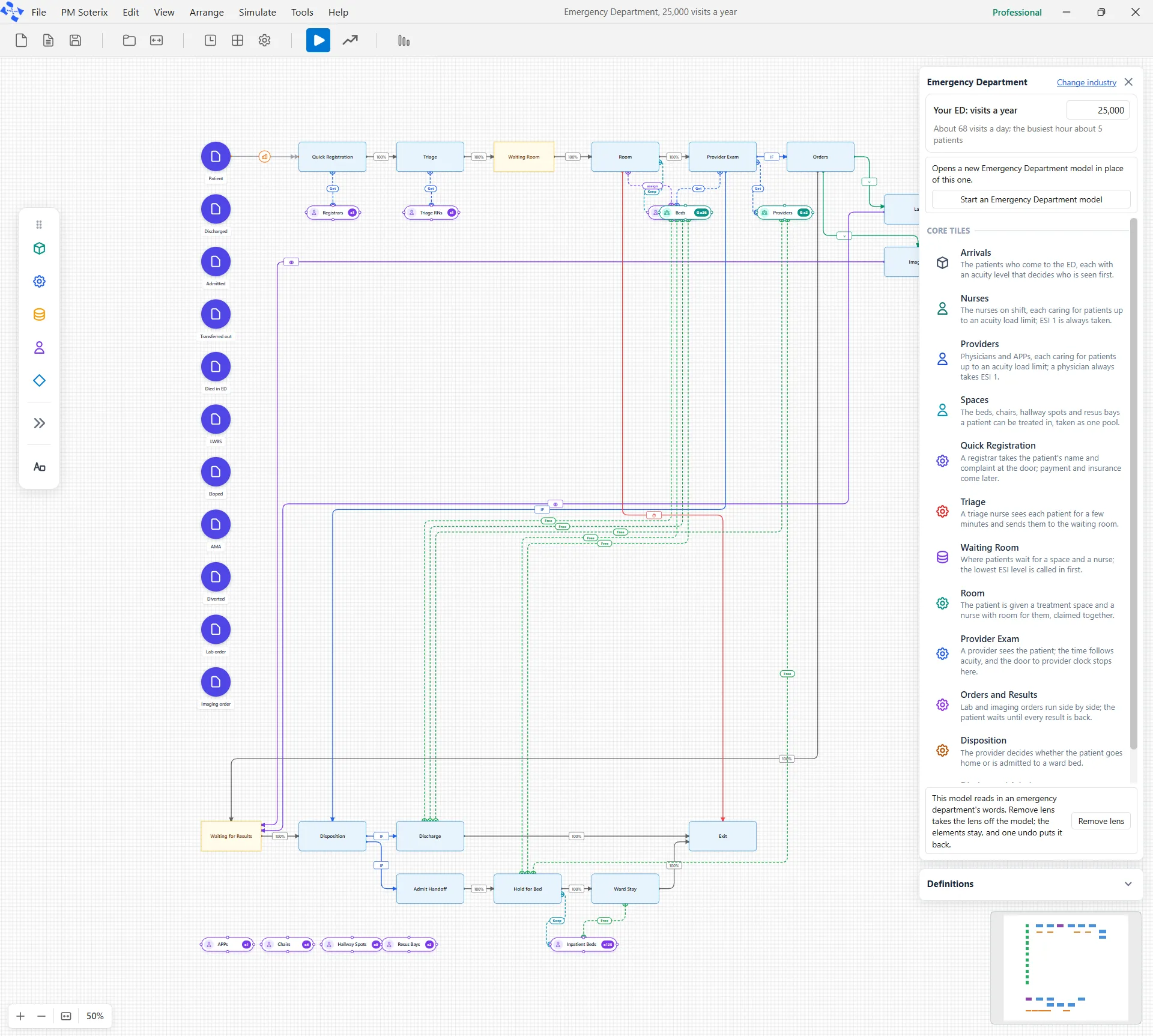Click the clock schedule toolbar icon

(210, 40)
